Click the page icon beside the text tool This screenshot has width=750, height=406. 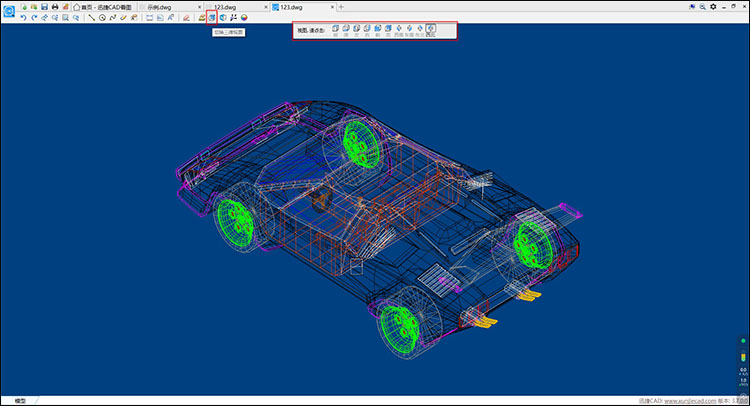160,18
